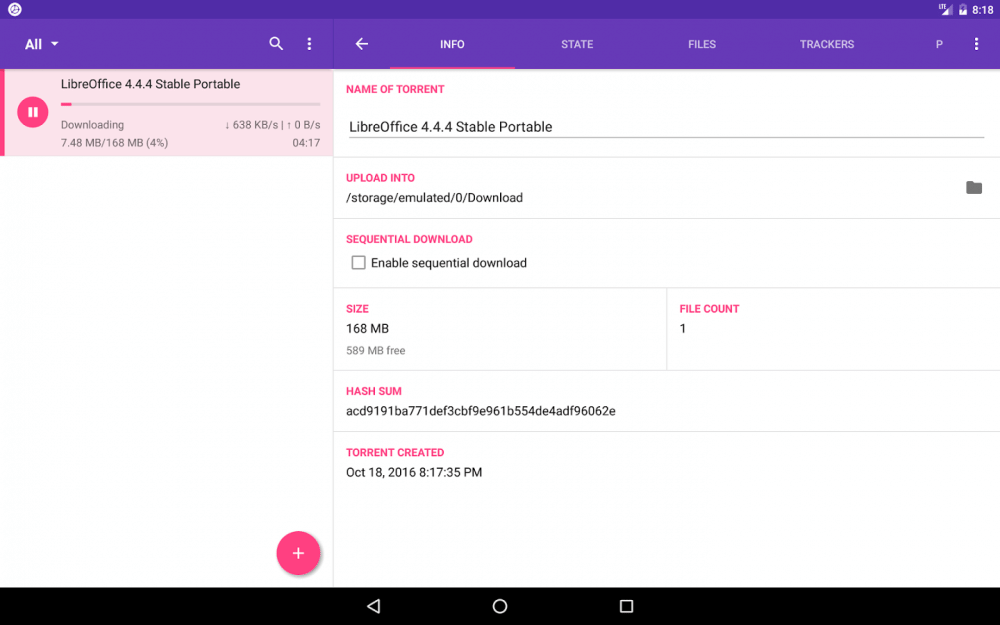1000x625 pixels.
Task: Tap the /storage/emulated/0/Download path
Action: click(434, 198)
